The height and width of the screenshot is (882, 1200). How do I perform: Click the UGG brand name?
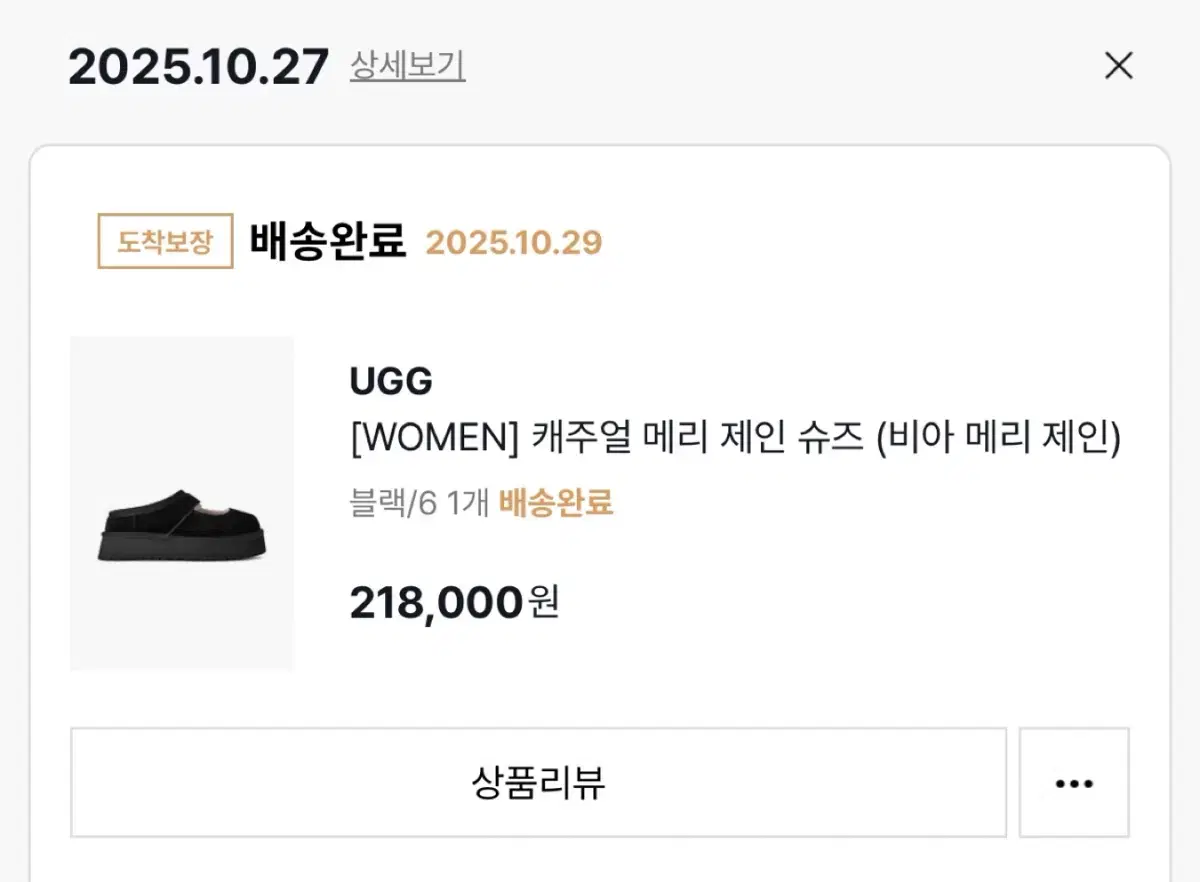[391, 381]
